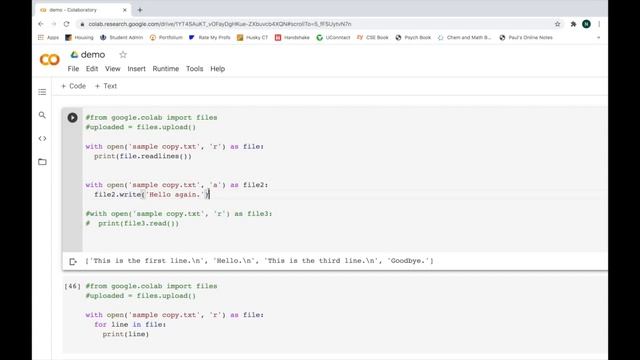Open the Runtime menu
This screenshot has width=640, height=360.
tap(166, 69)
